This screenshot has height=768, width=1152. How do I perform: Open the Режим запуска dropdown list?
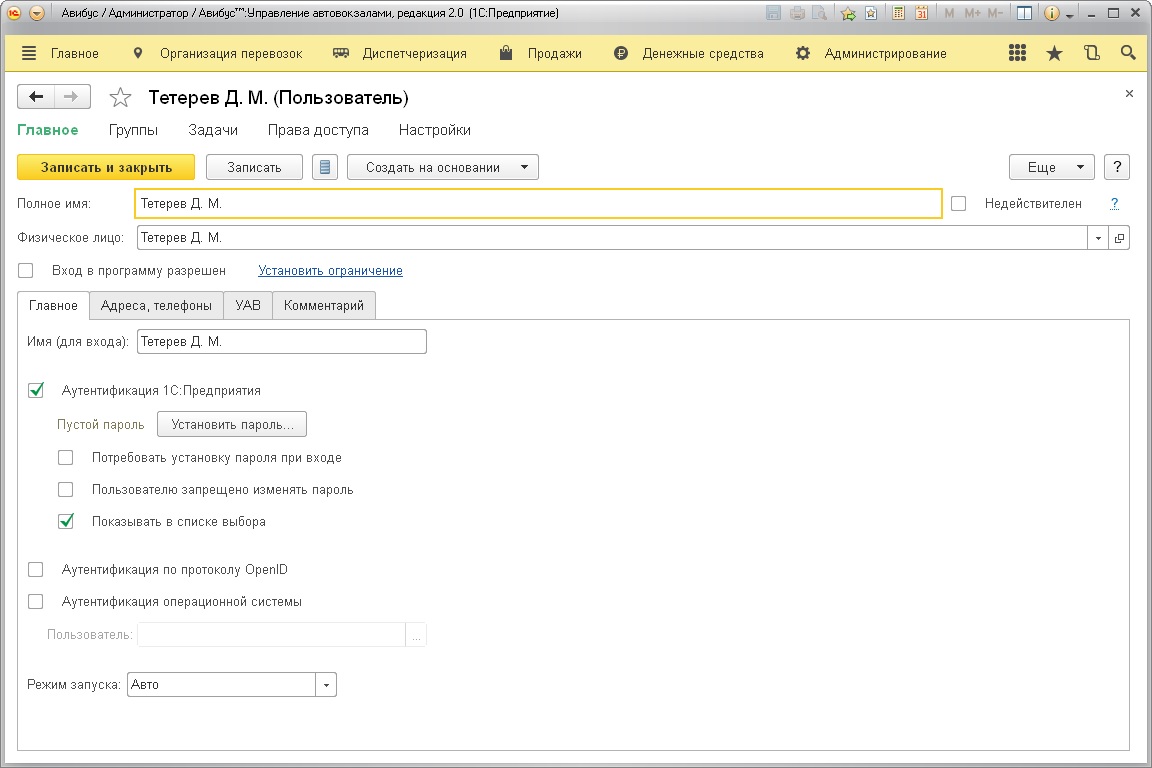(326, 685)
